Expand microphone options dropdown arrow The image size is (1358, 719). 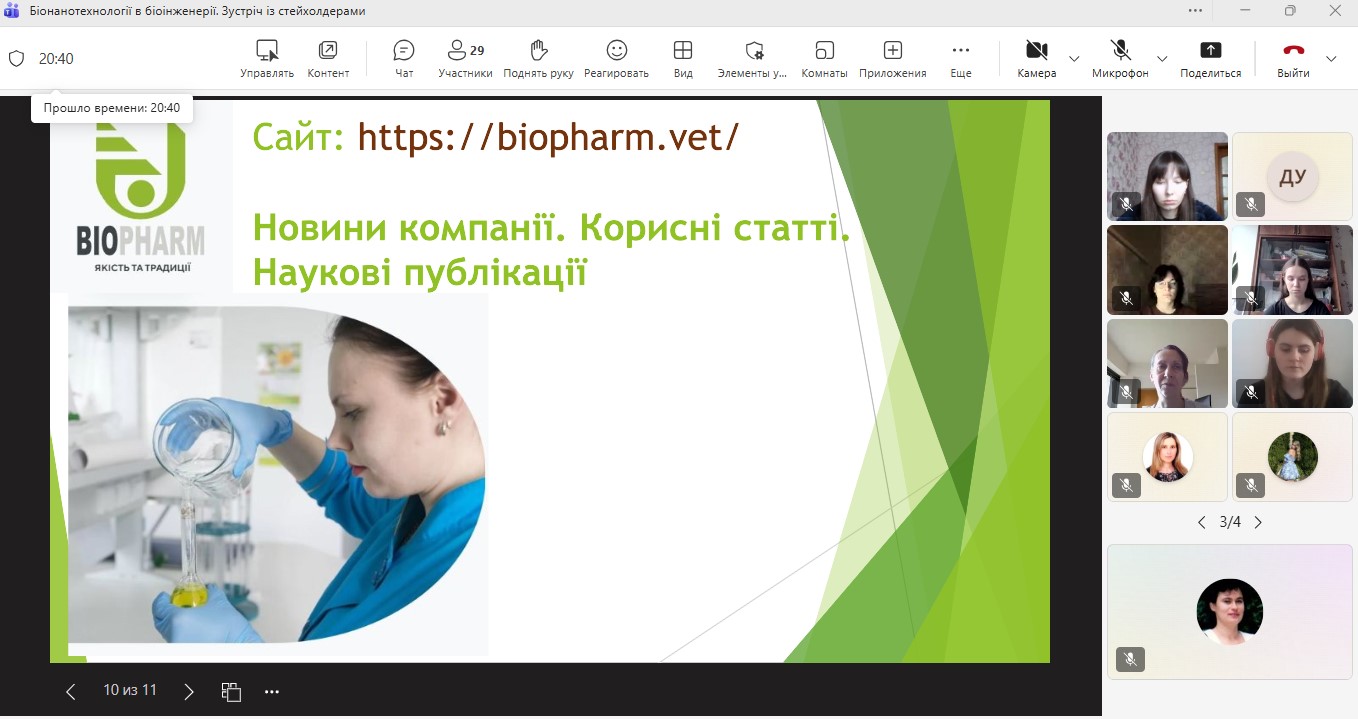pyautogui.click(x=1162, y=58)
